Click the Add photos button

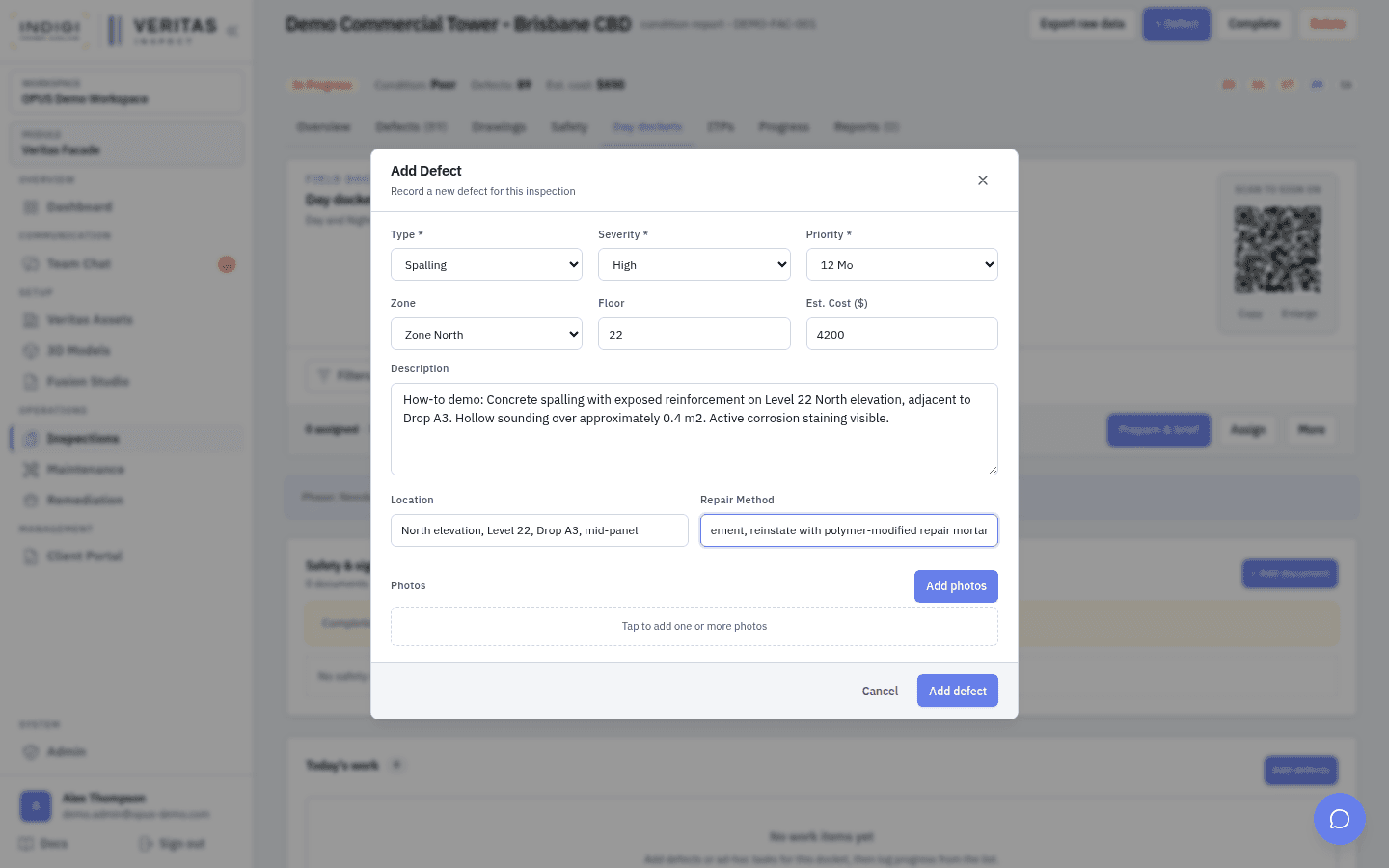coord(956,586)
